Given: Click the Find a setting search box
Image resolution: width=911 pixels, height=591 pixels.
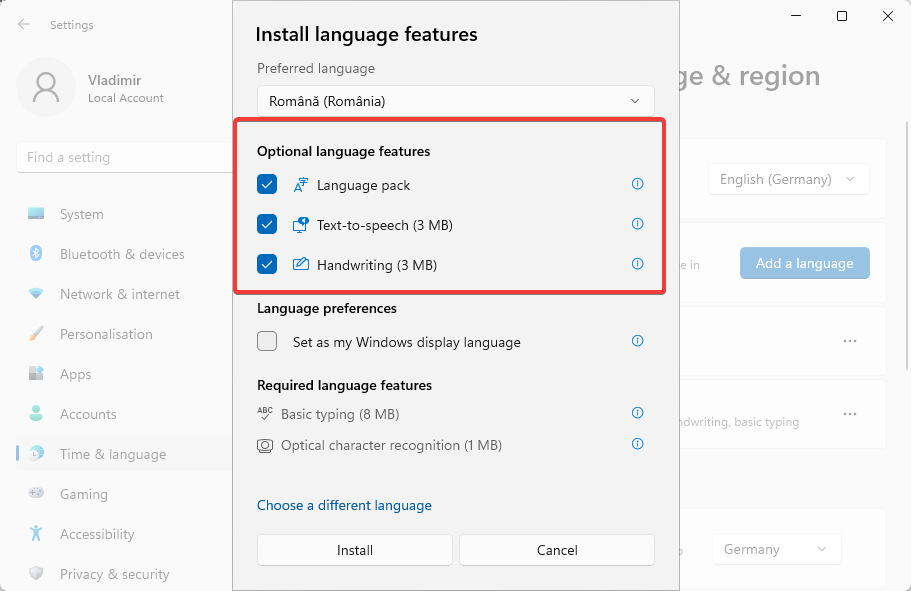Looking at the screenshot, I should pyautogui.click(x=124, y=157).
